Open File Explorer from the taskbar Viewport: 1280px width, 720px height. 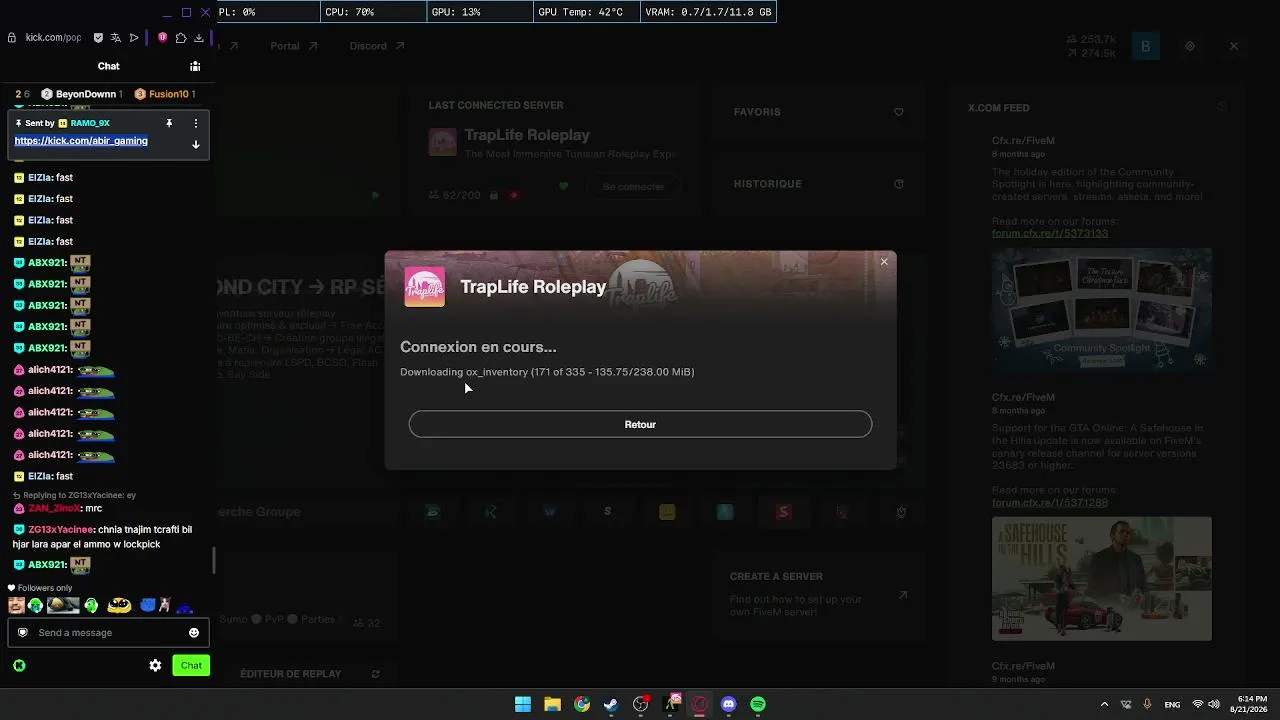pos(552,704)
